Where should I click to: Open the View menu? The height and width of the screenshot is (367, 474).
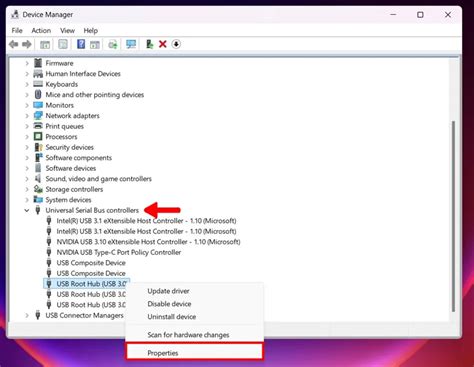67,31
